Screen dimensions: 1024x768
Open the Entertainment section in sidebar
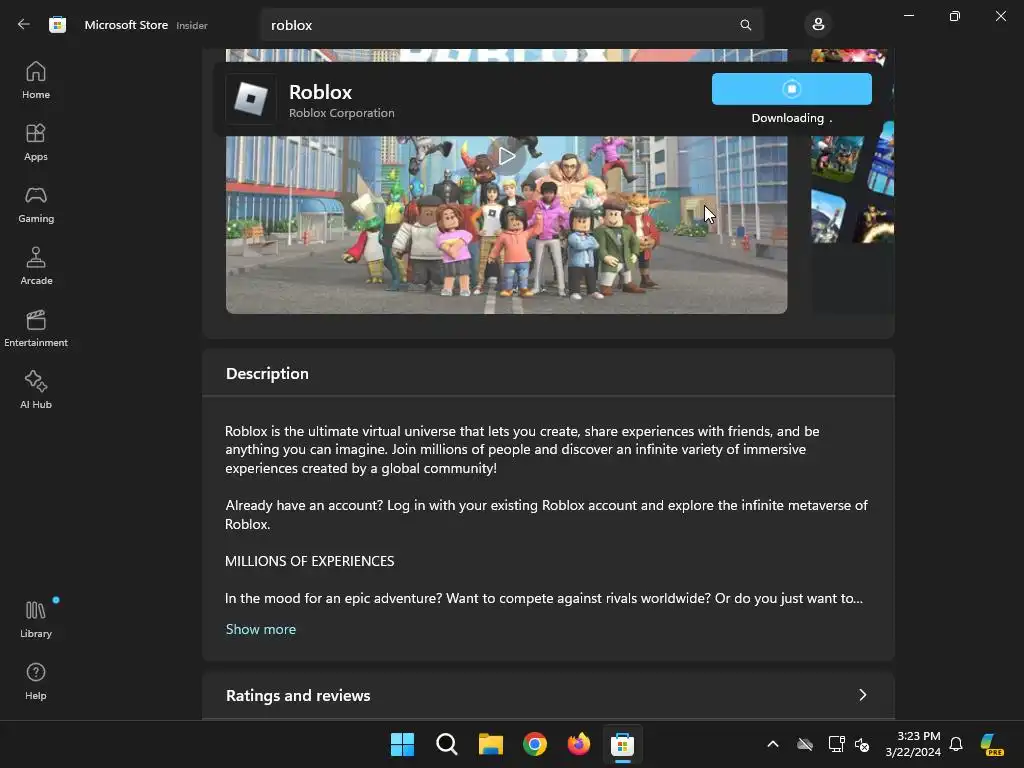tap(36, 328)
